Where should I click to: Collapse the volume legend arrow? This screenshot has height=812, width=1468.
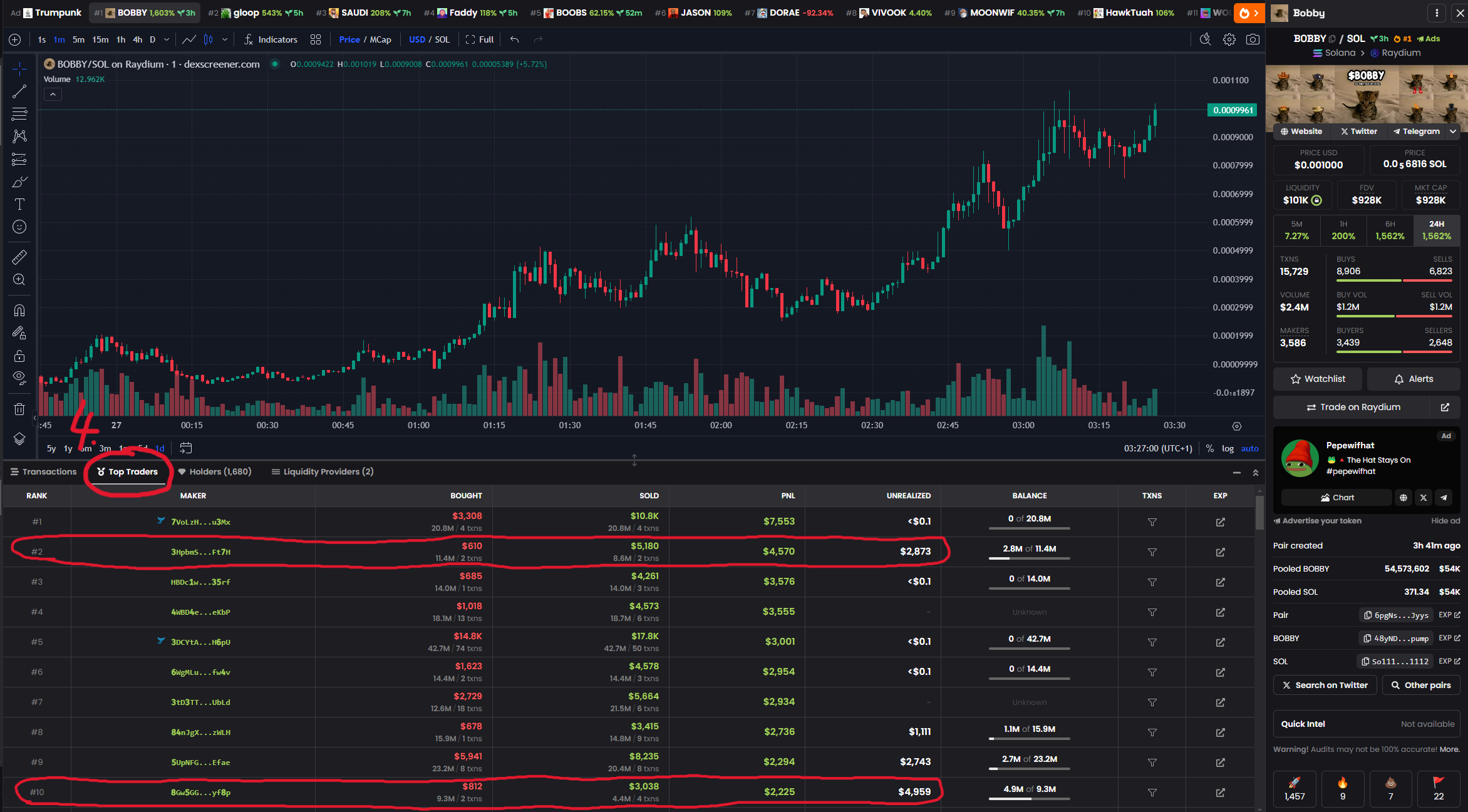[x=53, y=95]
